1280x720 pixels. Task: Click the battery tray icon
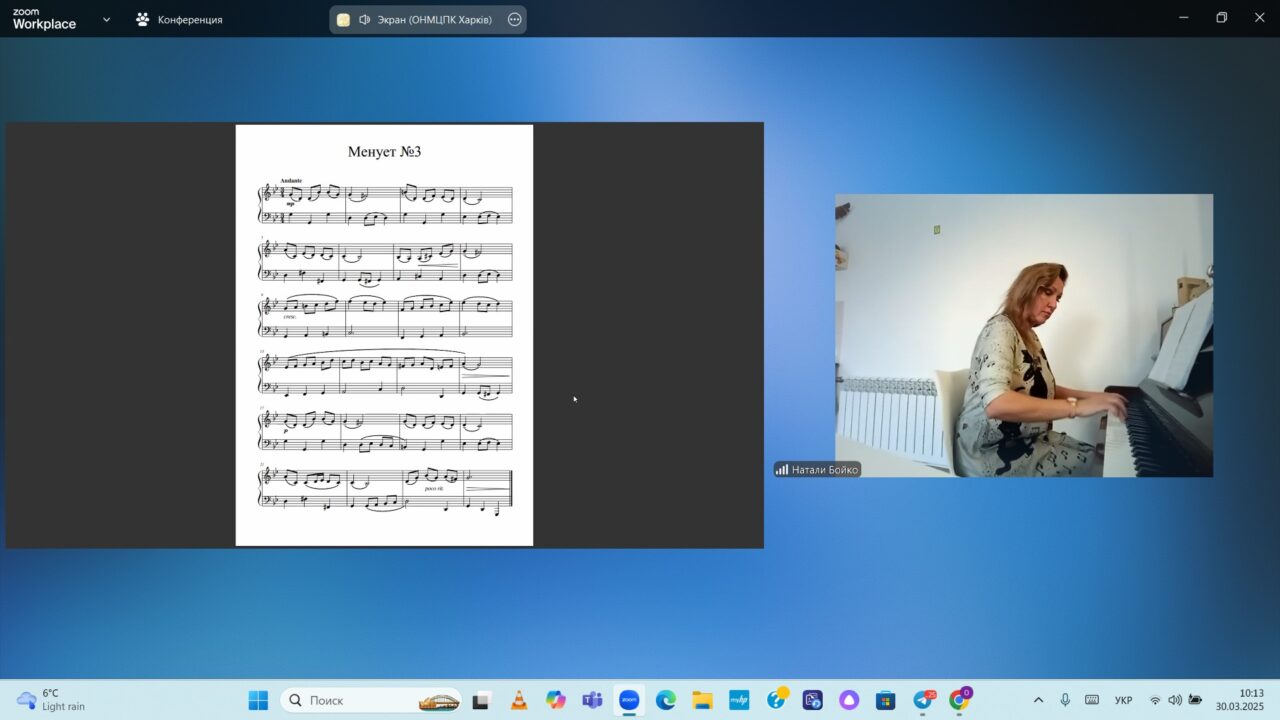[x=1195, y=700]
